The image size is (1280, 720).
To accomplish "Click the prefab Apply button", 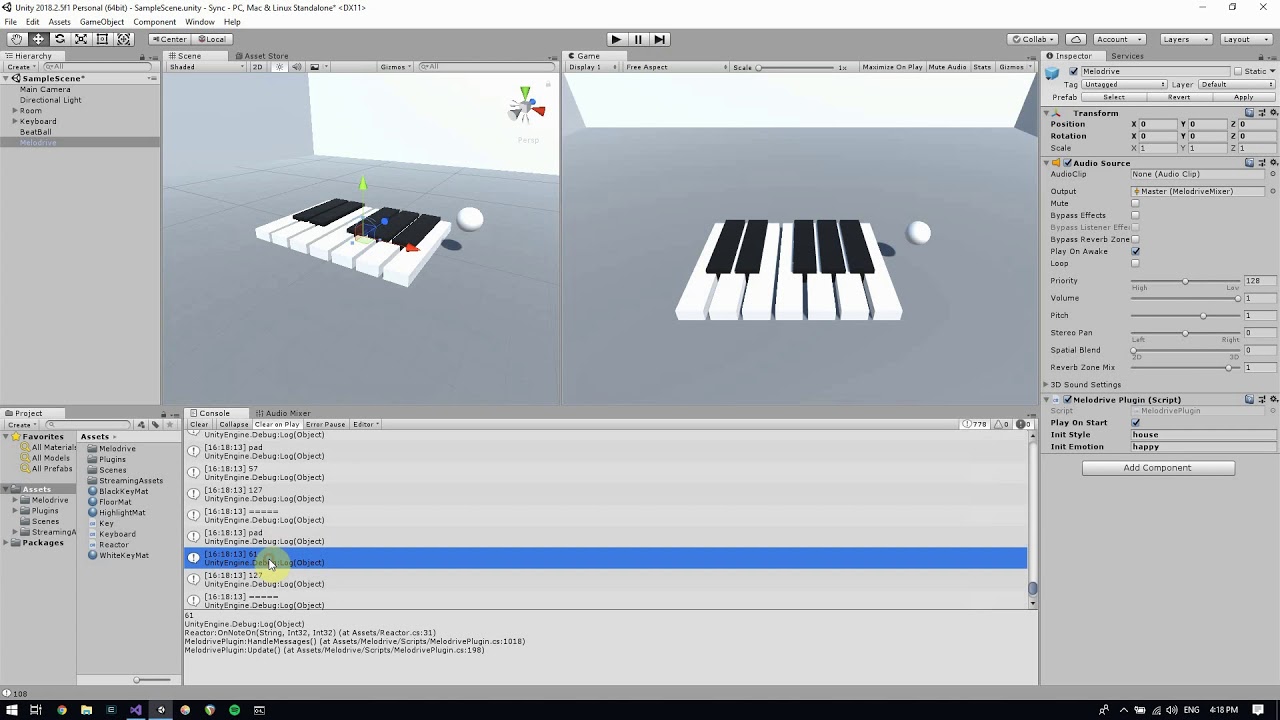I will coord(1244,97).
